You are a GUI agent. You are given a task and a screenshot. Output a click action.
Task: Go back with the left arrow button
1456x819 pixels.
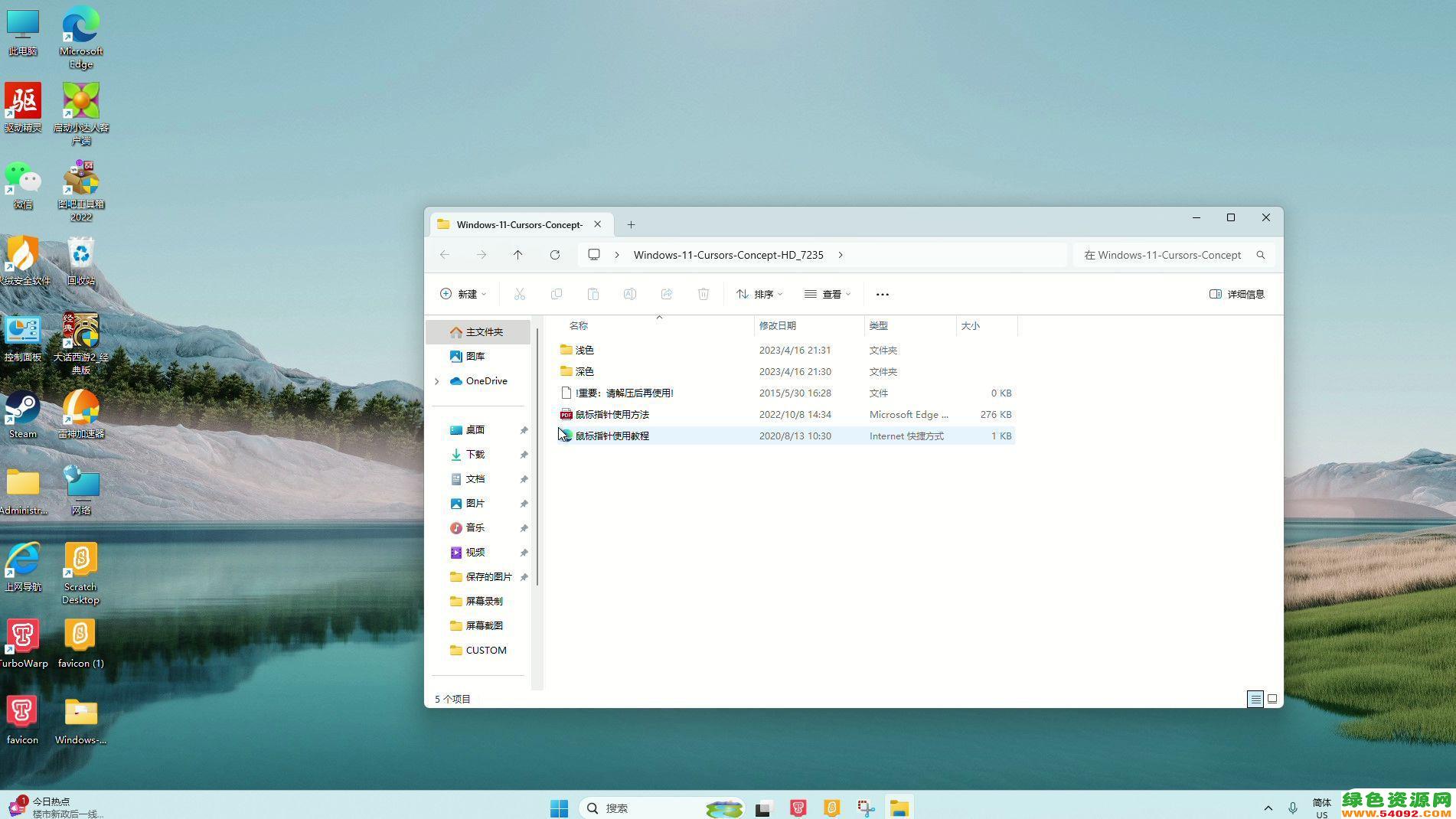click(x=445, y=255)
